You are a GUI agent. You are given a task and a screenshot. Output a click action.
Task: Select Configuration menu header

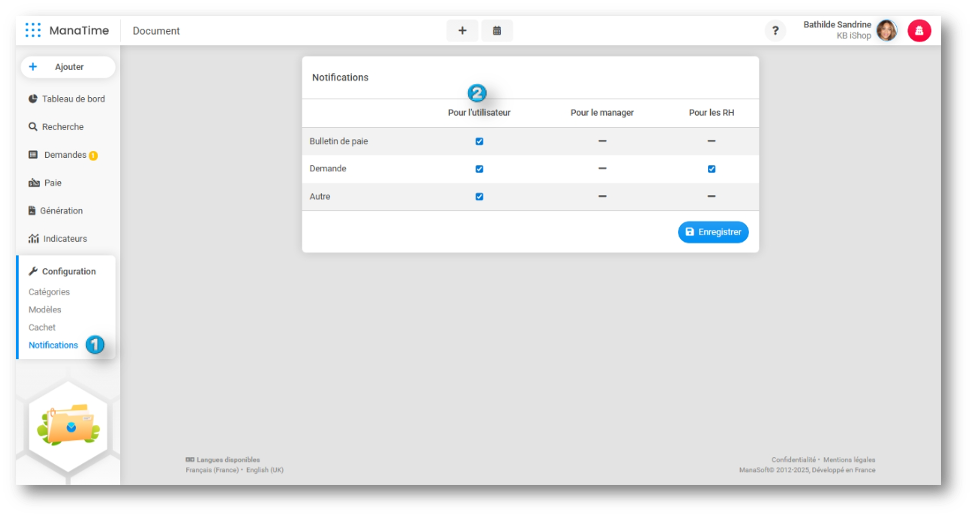[x=68, y=271]
